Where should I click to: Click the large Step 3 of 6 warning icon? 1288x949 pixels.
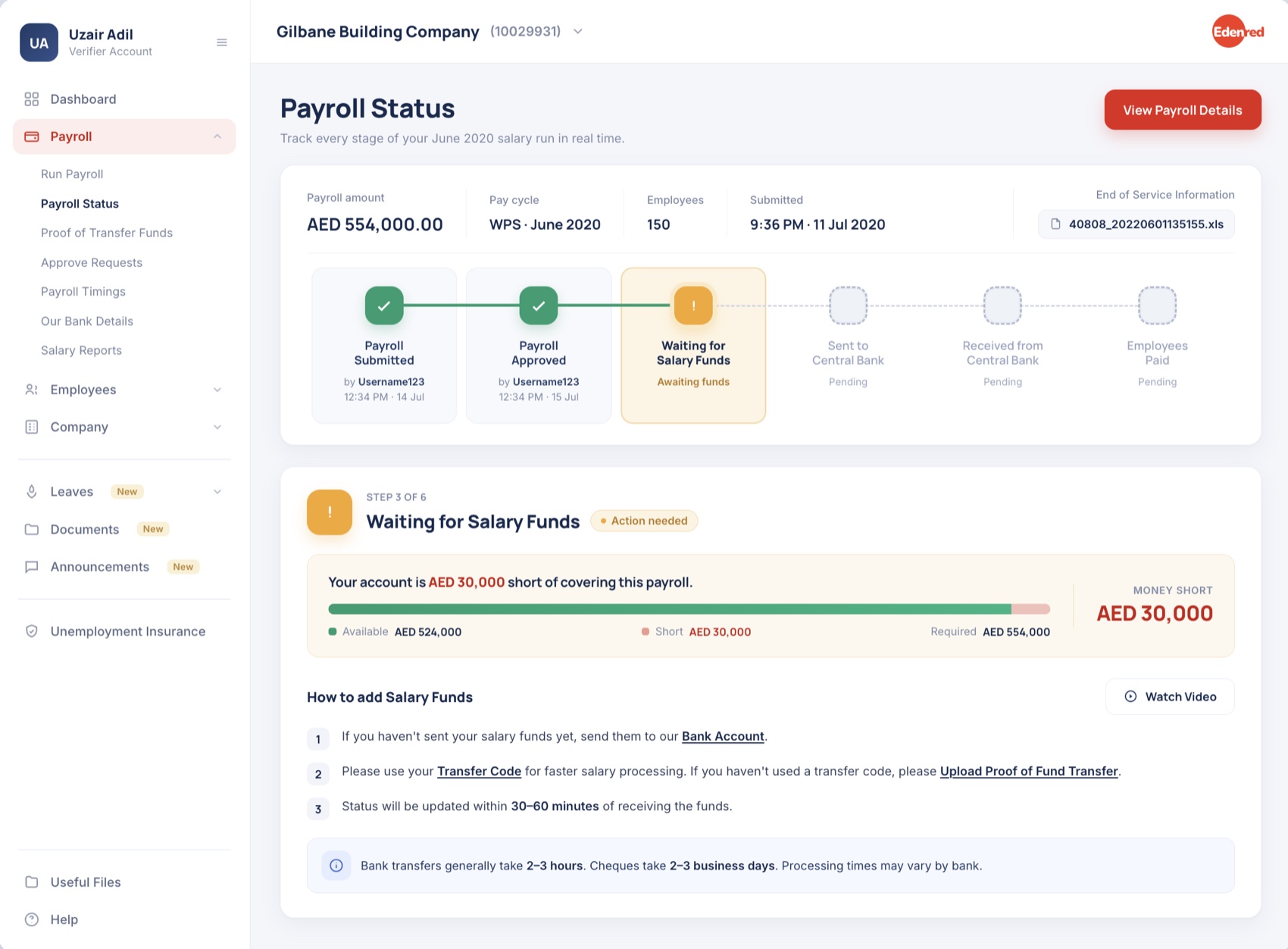330,512
